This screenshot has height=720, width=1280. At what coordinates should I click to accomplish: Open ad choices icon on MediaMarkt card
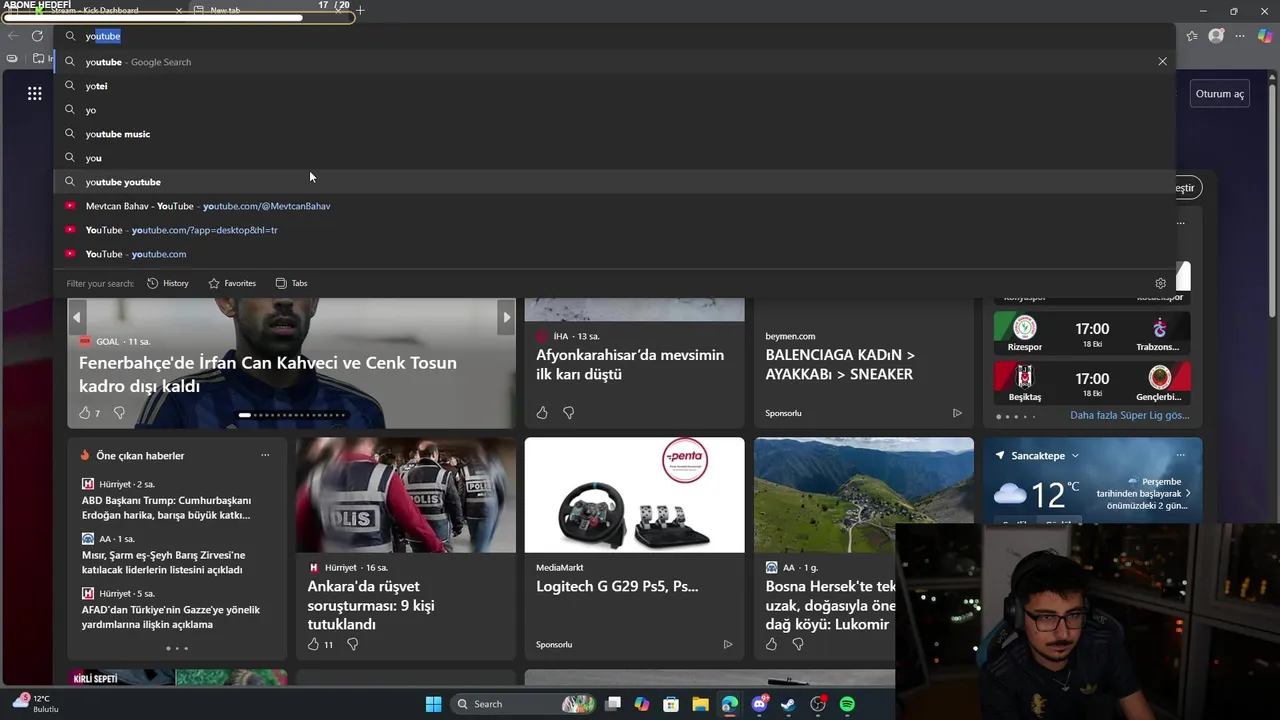click(x=728, y=644)
